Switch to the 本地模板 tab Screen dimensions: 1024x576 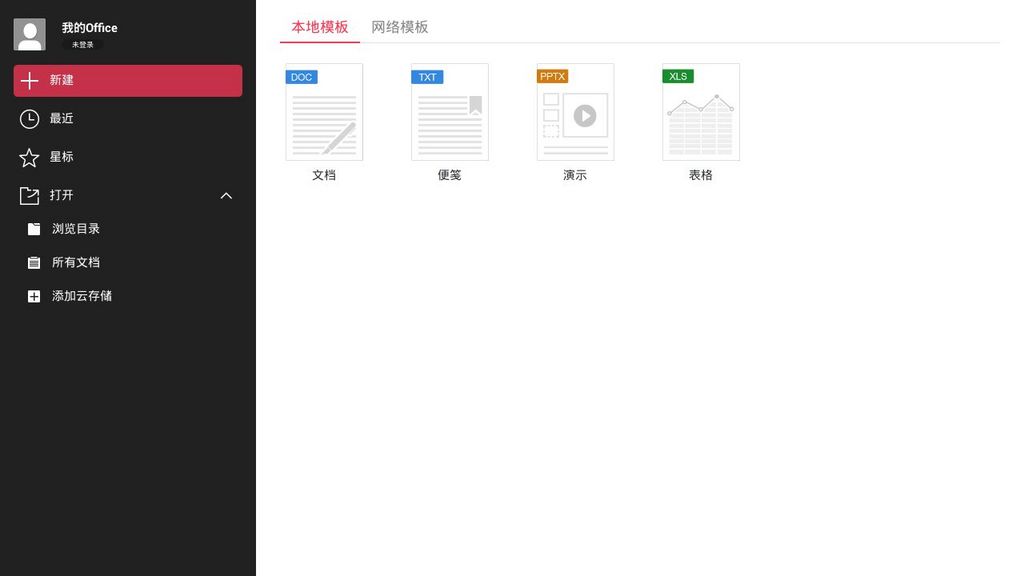320,27
